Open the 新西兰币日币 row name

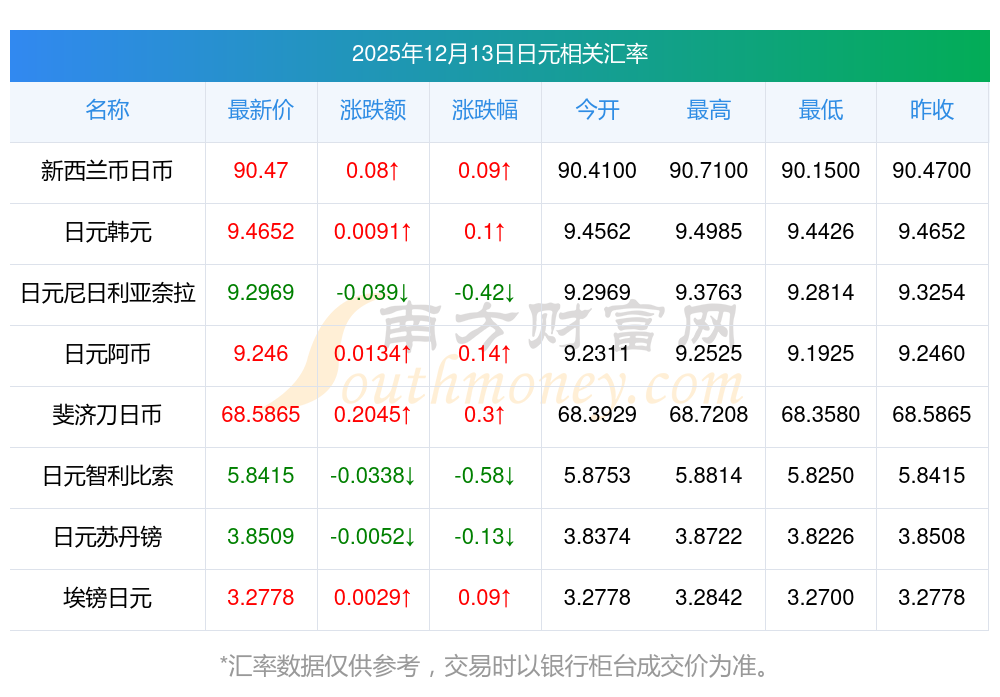[107, 171]
